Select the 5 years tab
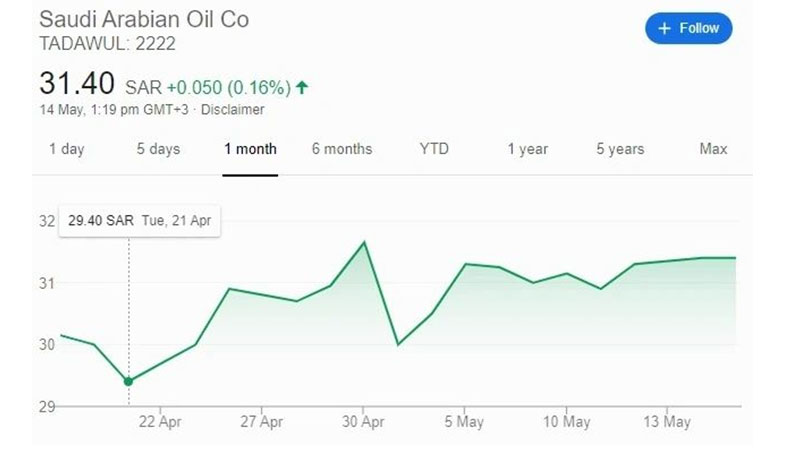 620,149
